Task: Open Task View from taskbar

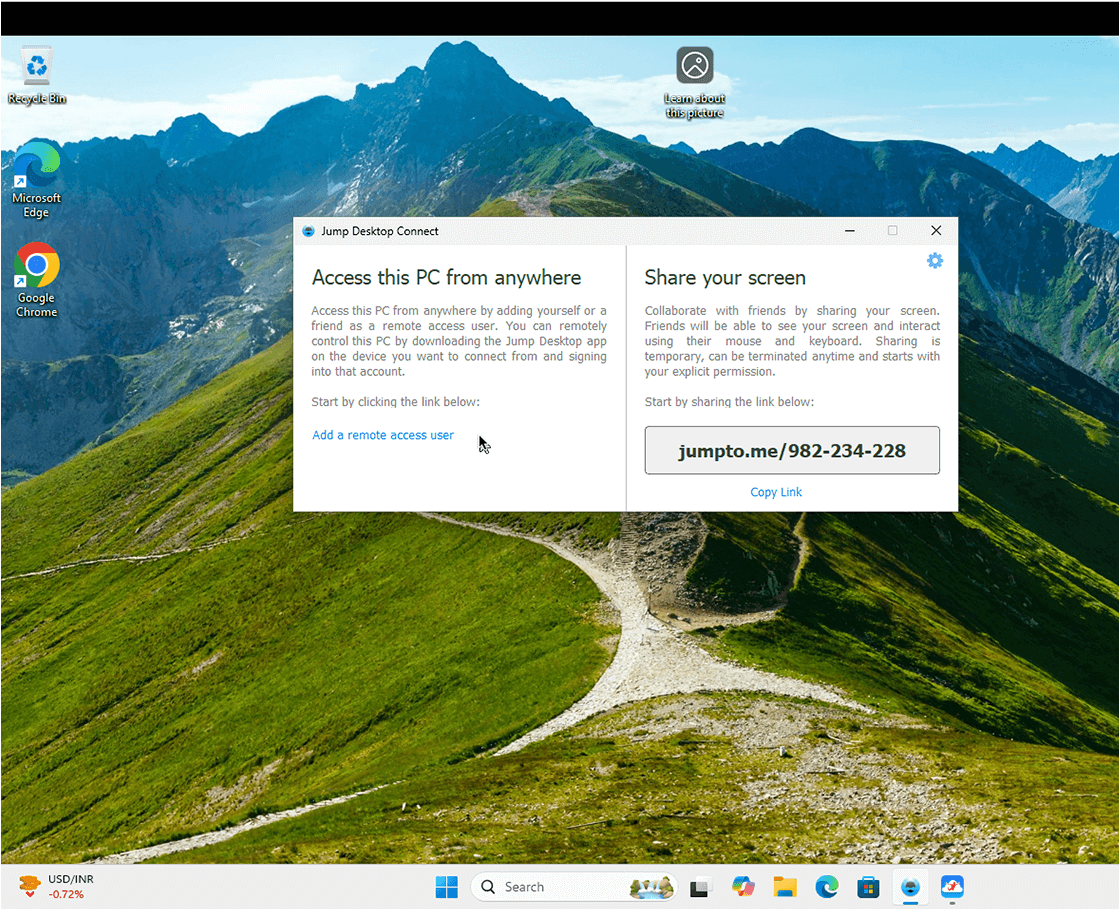Action: [700, 887]
